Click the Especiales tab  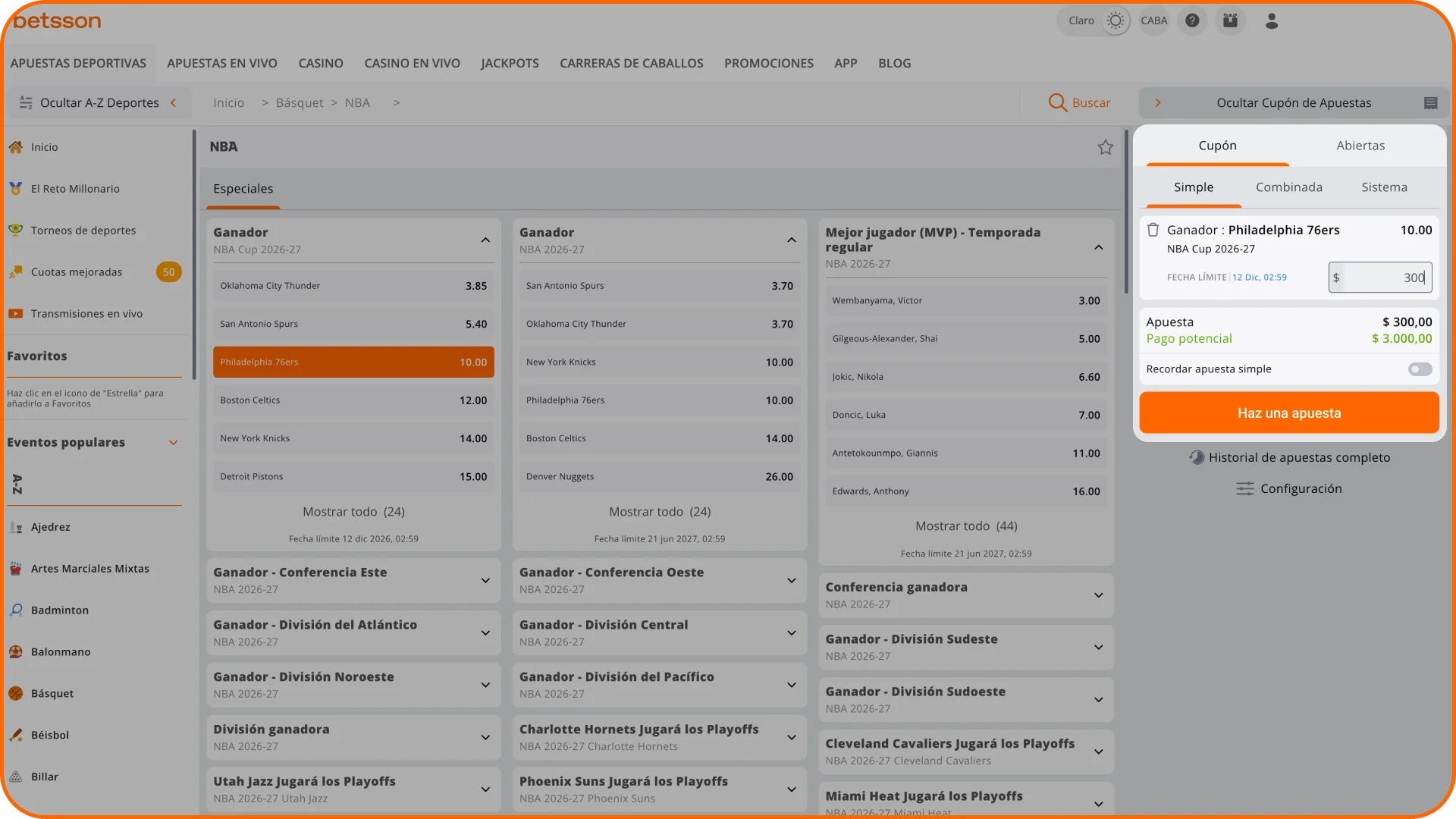243,189
